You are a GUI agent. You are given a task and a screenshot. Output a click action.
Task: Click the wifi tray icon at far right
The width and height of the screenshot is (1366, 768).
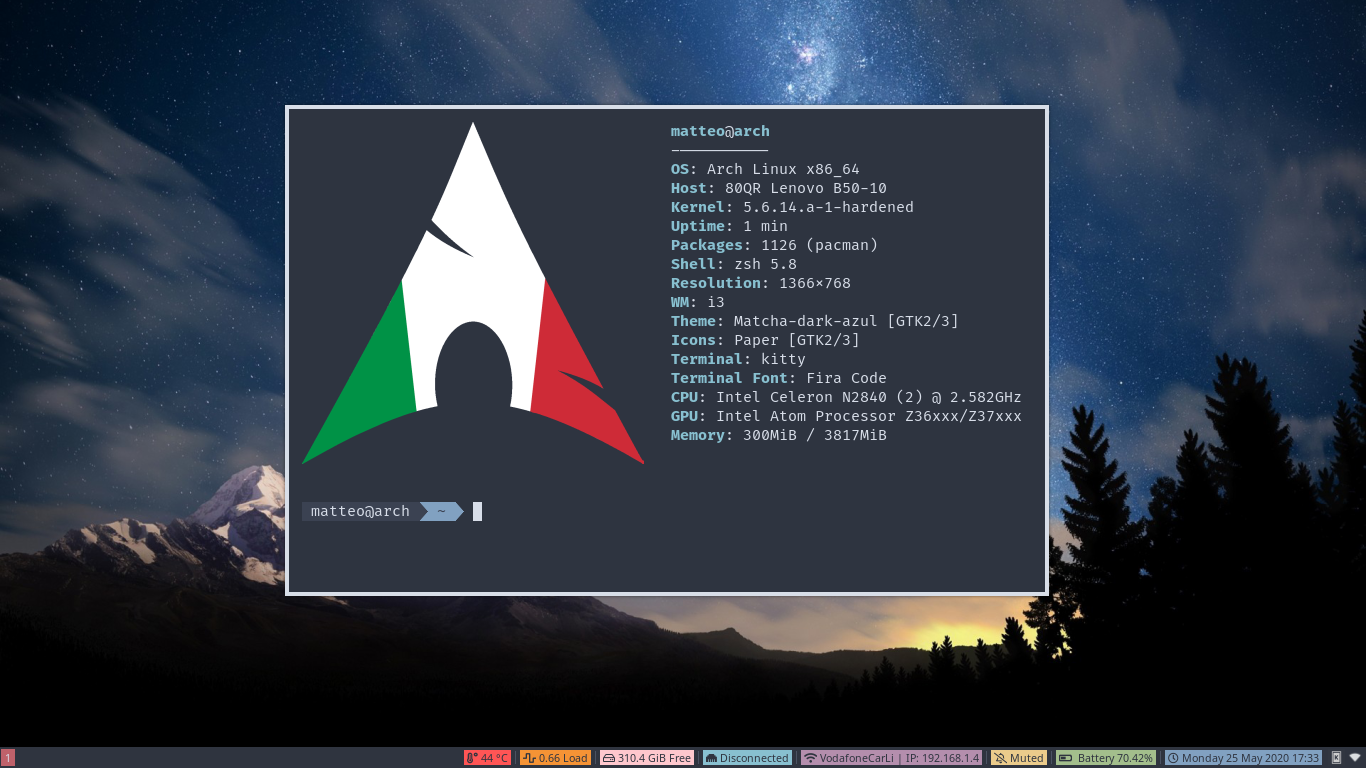pyautogui.click(x=1355, y=758)
